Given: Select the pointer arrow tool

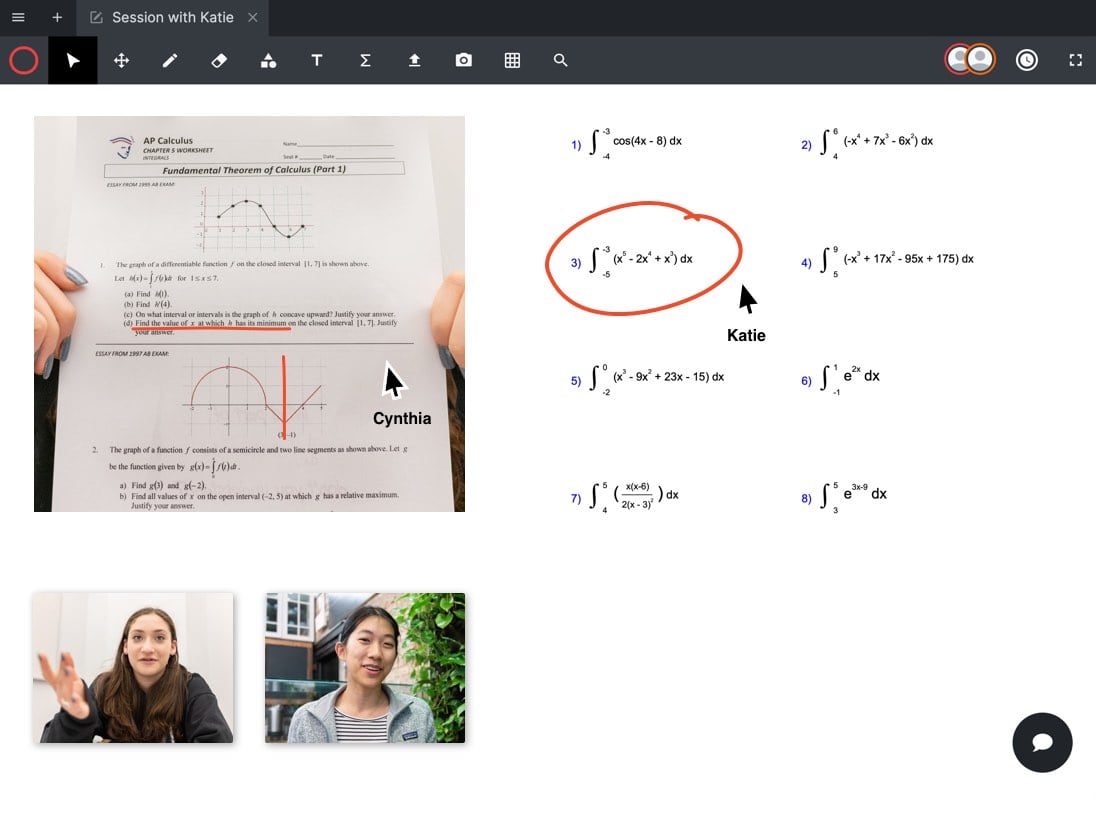Looking at the screenshot, I should tap(73, 60).
